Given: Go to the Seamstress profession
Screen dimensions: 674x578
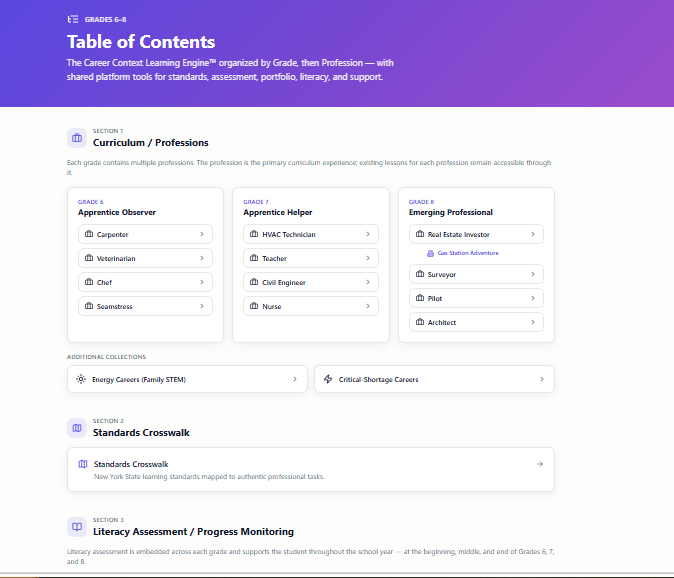Looking at the screenshot, I should tap(145, 306).
